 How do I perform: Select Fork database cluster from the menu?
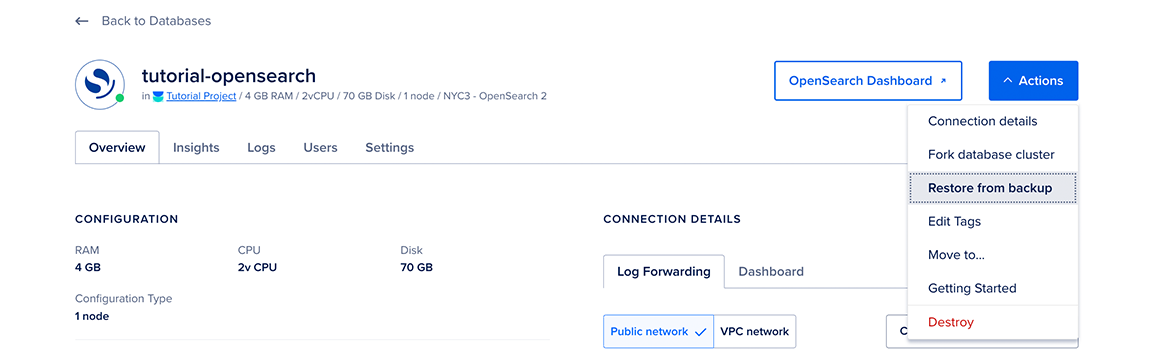pyautogui.click(x=992, y=155)
